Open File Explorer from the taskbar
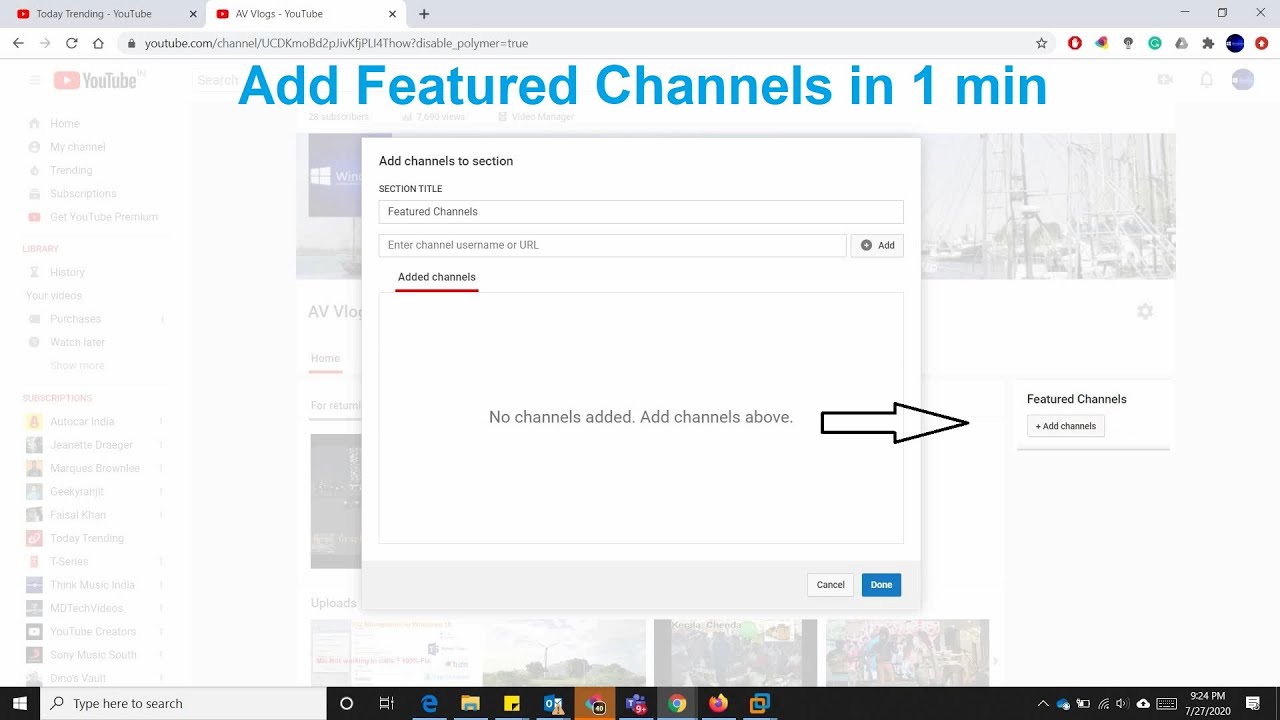1280x720 pixels. point(470,703)
